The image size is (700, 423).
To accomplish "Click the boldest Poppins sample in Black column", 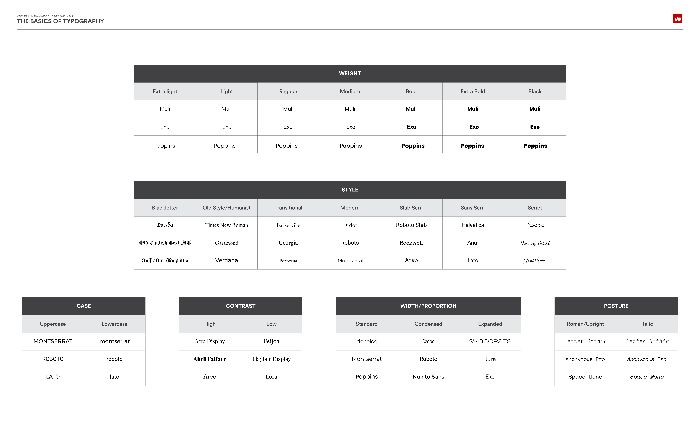I will pos(535,146).
